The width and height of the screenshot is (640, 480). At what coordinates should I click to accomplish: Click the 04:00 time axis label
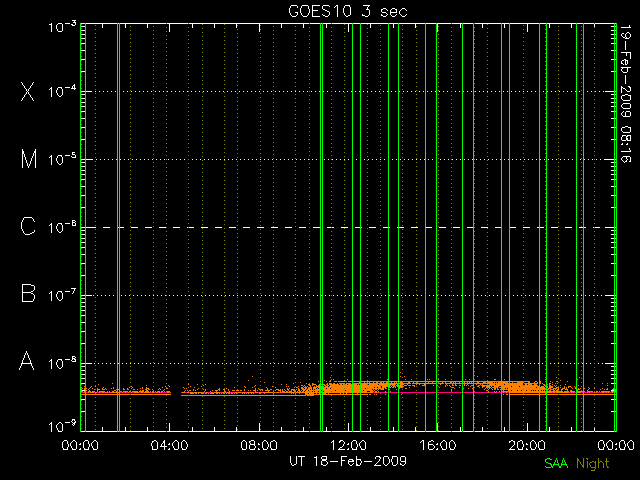tap(169, 445)
